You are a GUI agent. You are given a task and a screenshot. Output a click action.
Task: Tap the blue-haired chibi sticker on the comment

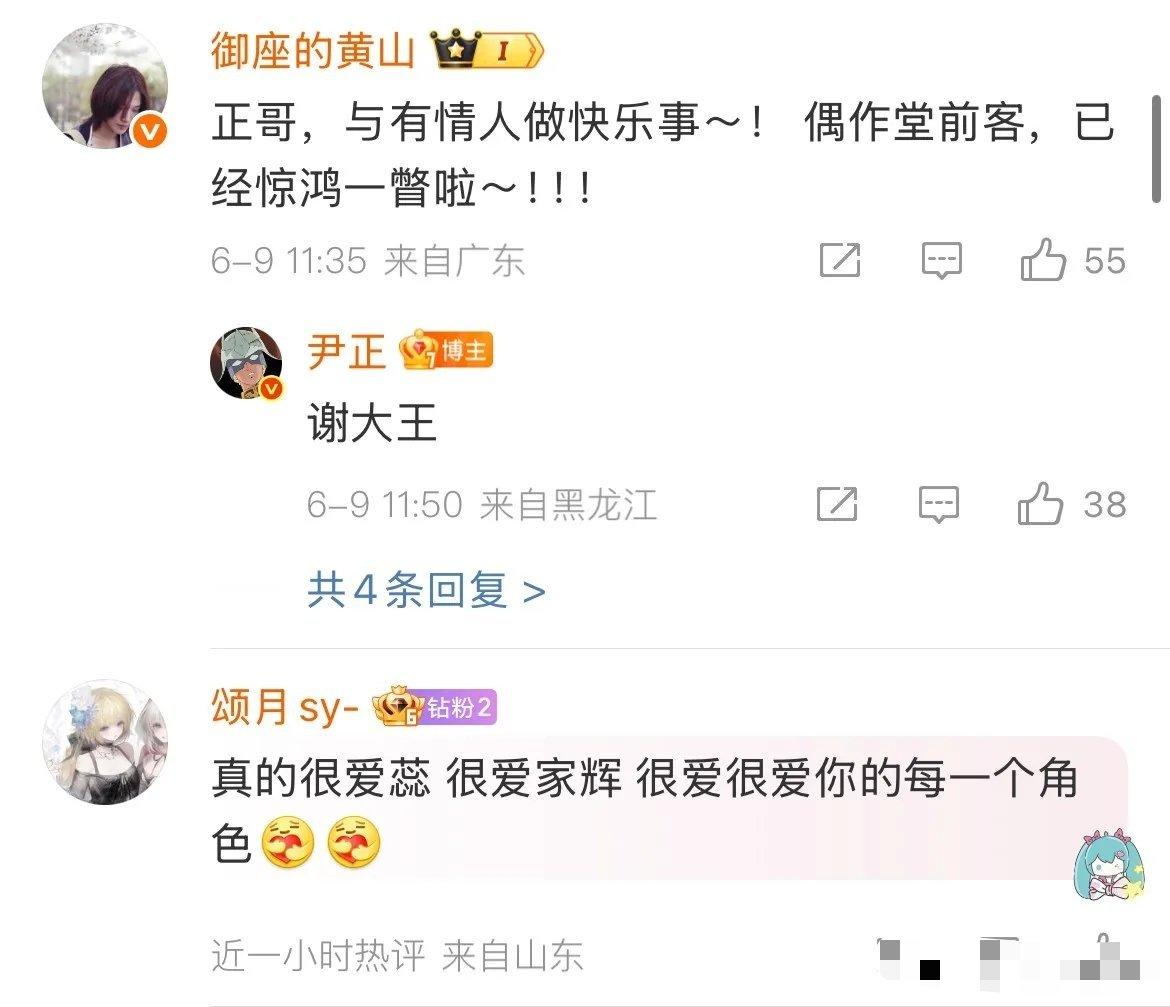click(1108, 864)
